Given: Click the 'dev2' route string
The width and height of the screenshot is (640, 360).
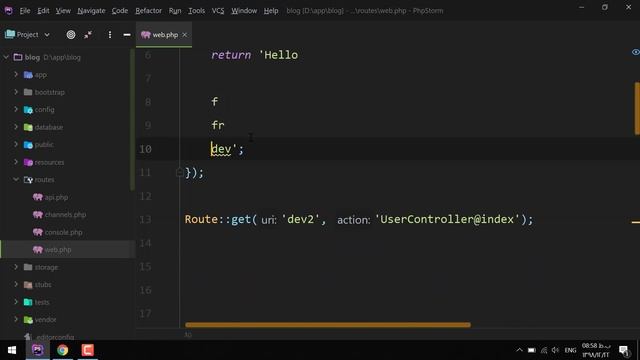Looking at the screenshot, I should coord(301,219).
